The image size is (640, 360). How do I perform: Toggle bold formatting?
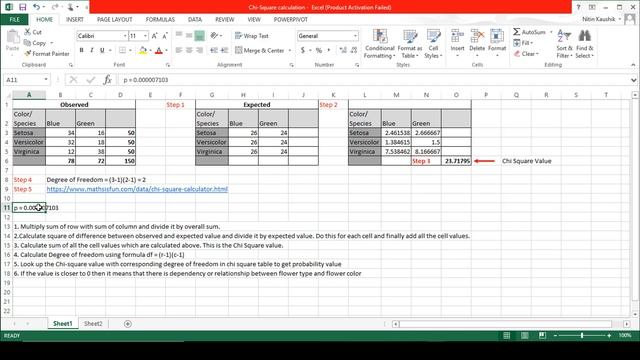81,50
